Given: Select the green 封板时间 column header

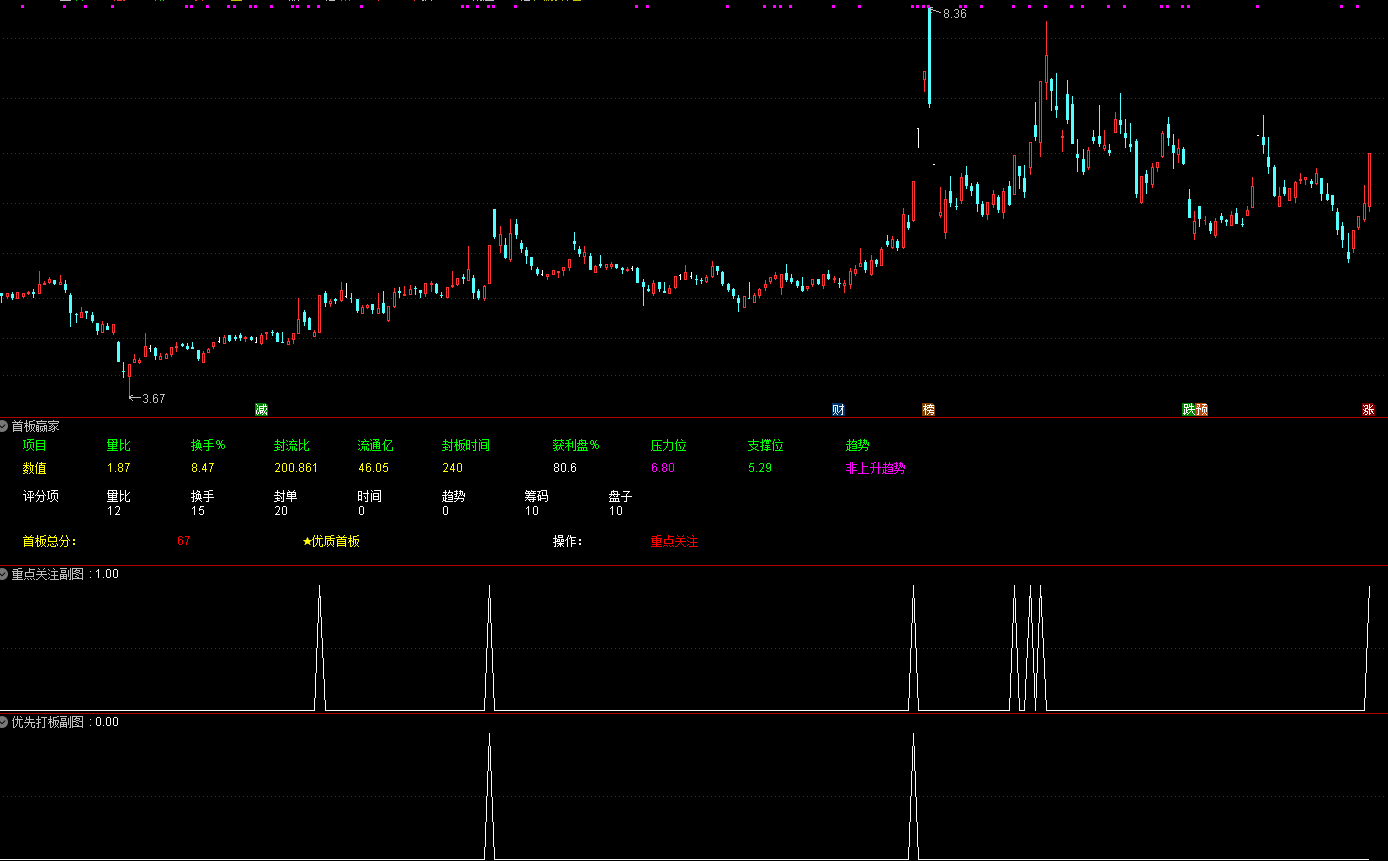Looking at the screenshot, I should click(x=466, y=445).
